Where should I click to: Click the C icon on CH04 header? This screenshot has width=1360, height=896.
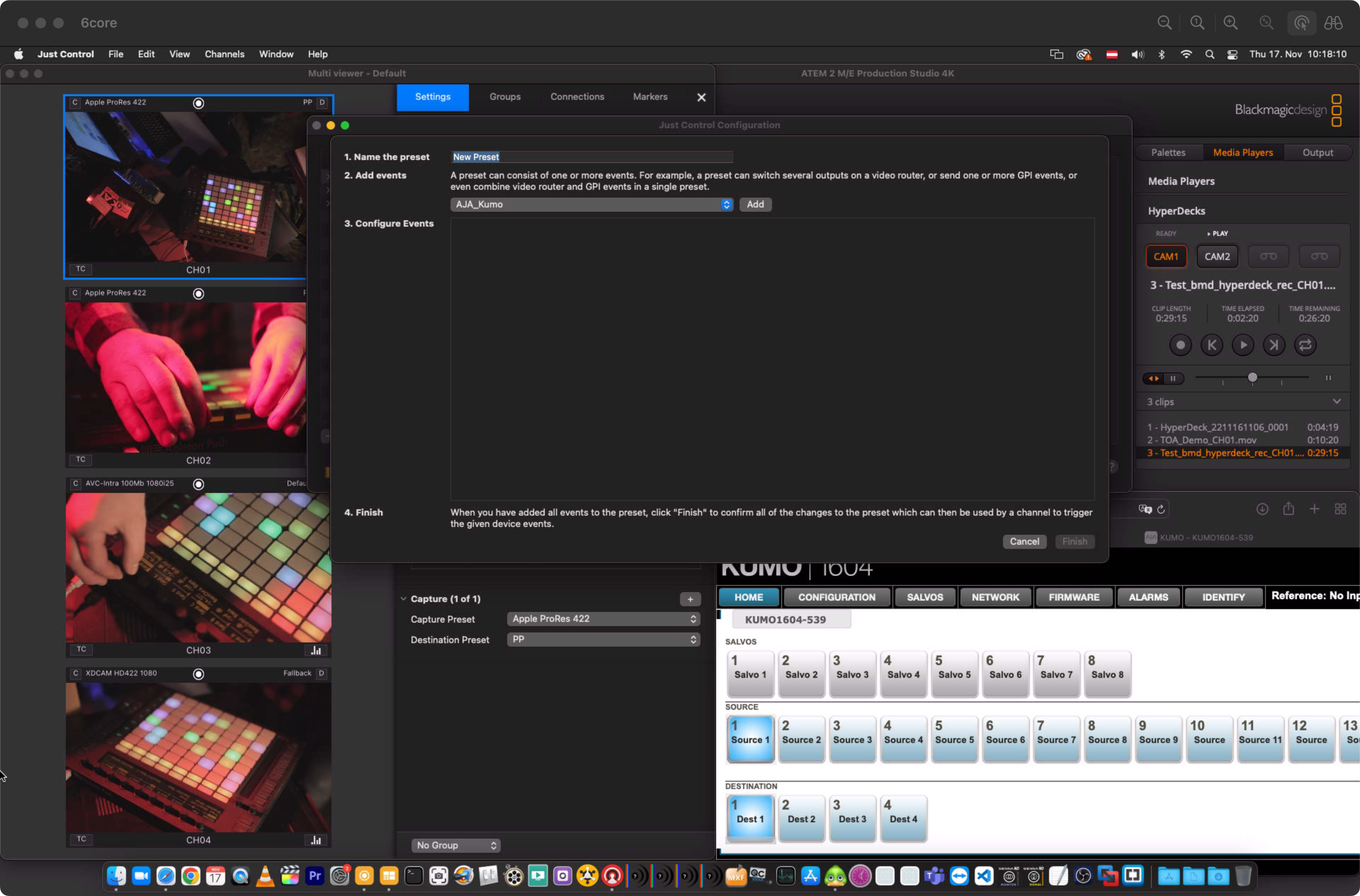click(x=75, y=674)
